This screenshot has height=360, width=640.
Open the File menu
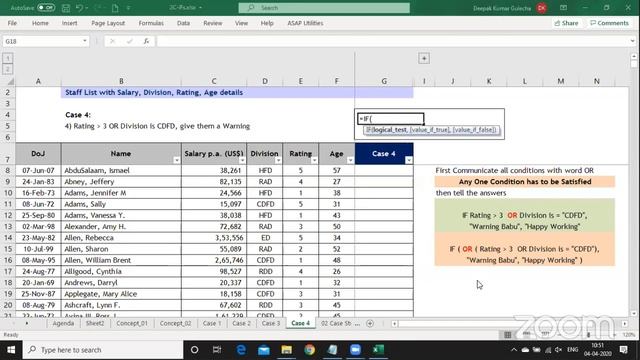(12, 23)
